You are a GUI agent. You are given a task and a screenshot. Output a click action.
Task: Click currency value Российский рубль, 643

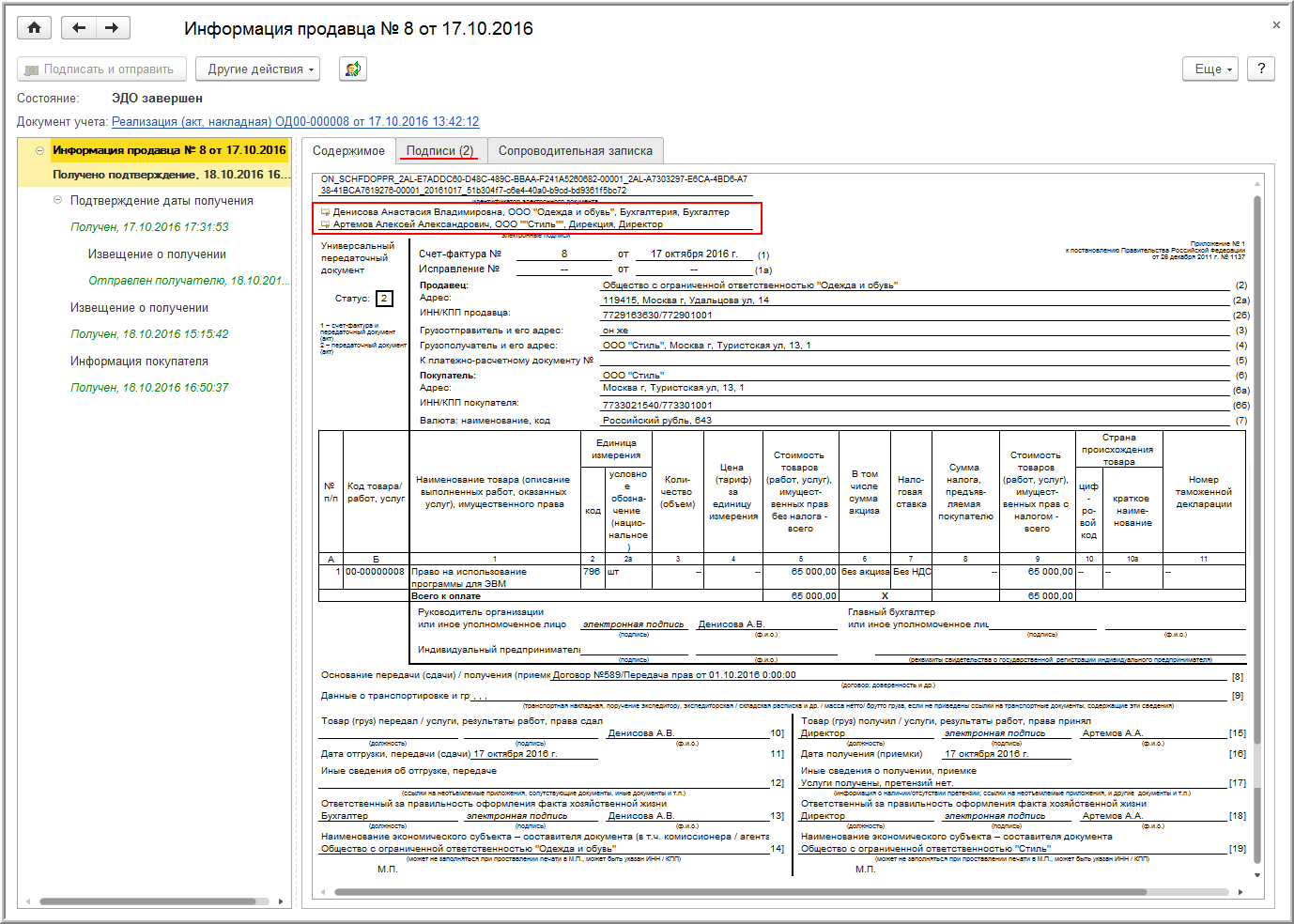(657, 421)
